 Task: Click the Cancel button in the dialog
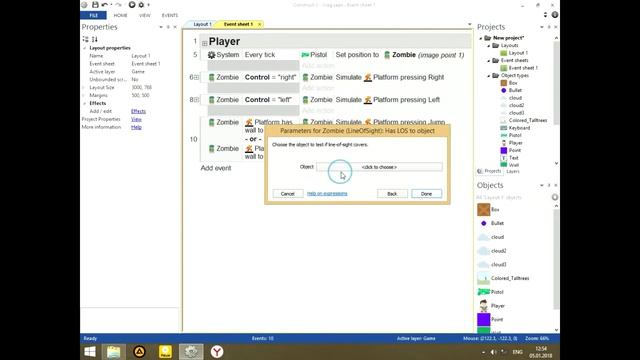point(288,193)
